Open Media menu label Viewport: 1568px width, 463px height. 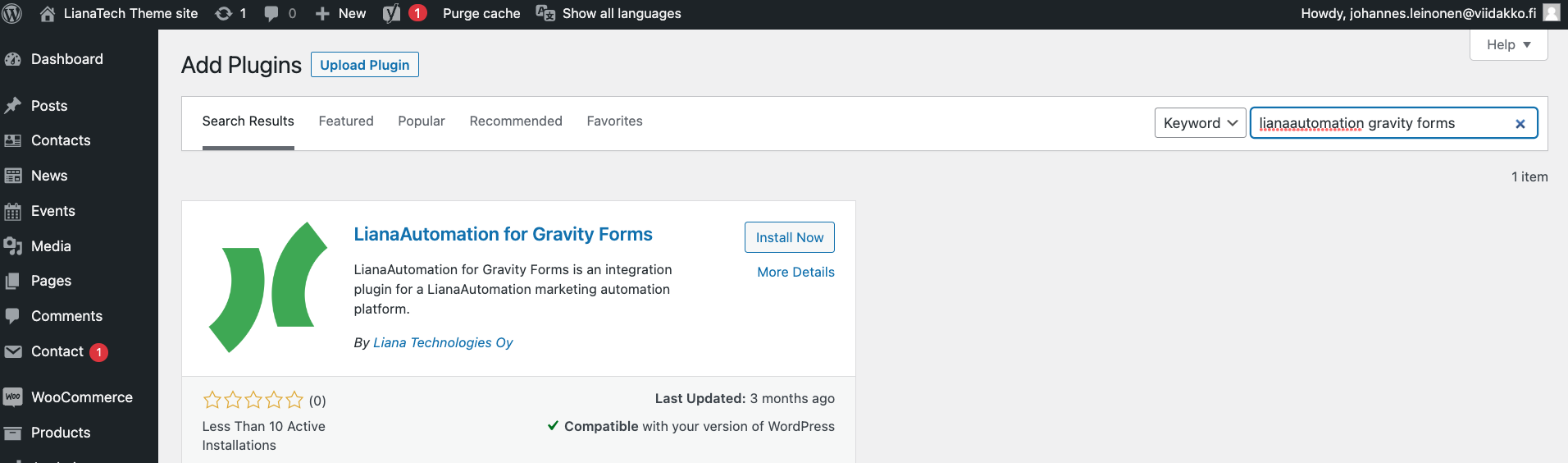pyautogui.click(x=51, y=246)
